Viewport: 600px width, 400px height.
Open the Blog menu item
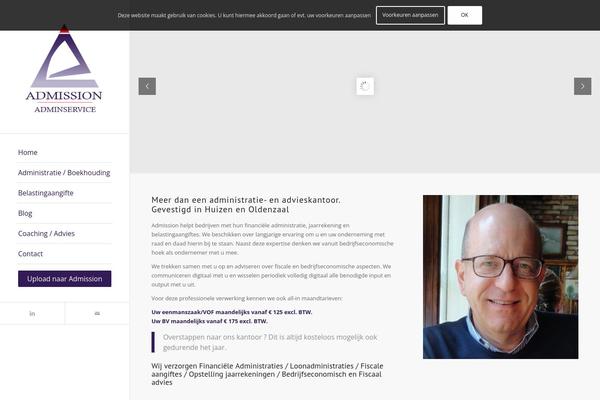click(x=25, y=213)
